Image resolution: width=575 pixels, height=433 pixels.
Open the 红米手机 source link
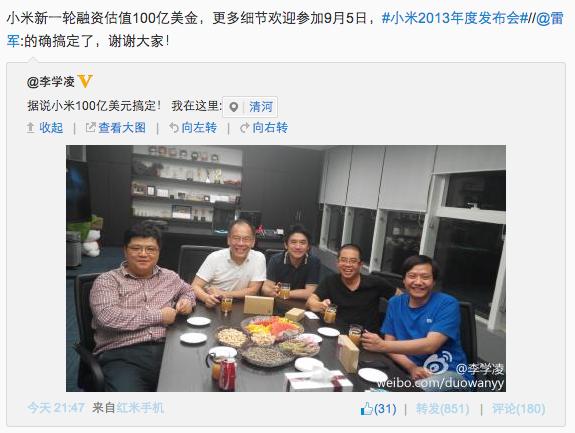tap(140, 408)
